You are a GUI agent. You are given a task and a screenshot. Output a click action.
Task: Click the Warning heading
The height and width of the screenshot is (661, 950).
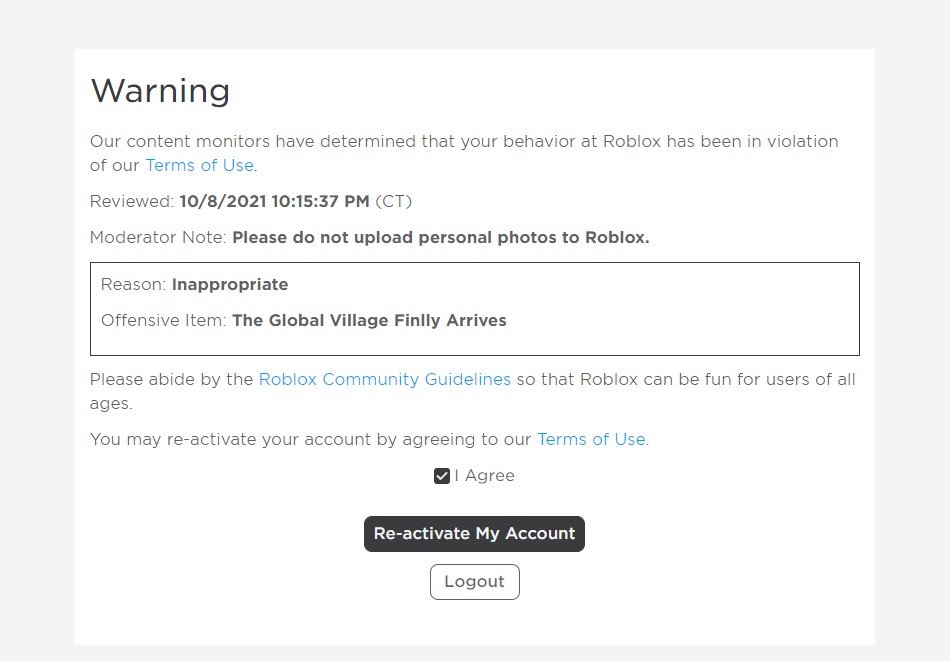click(161, 91)
